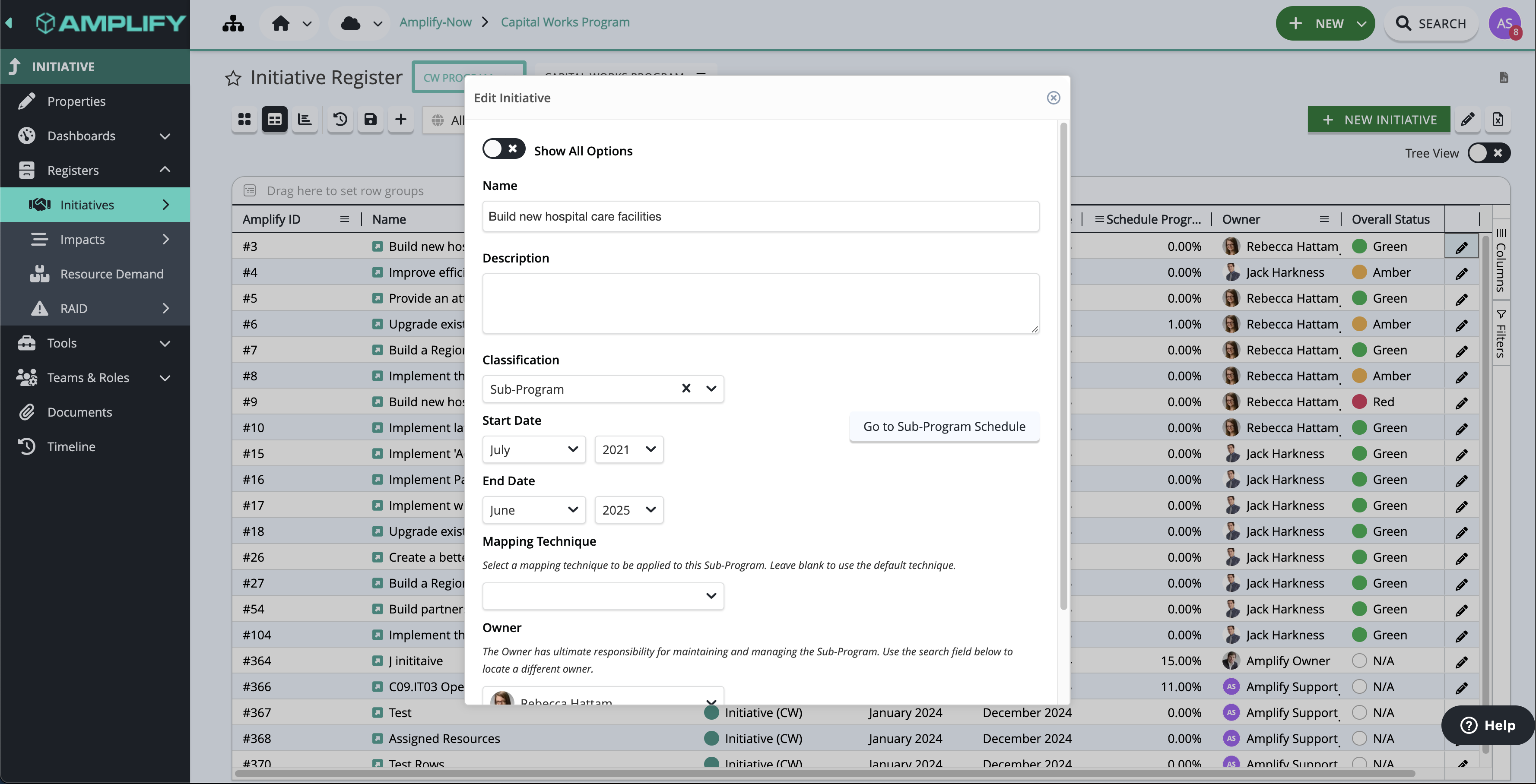
Task: Click the document icon at top right
Action: (x=1504, y=77)
